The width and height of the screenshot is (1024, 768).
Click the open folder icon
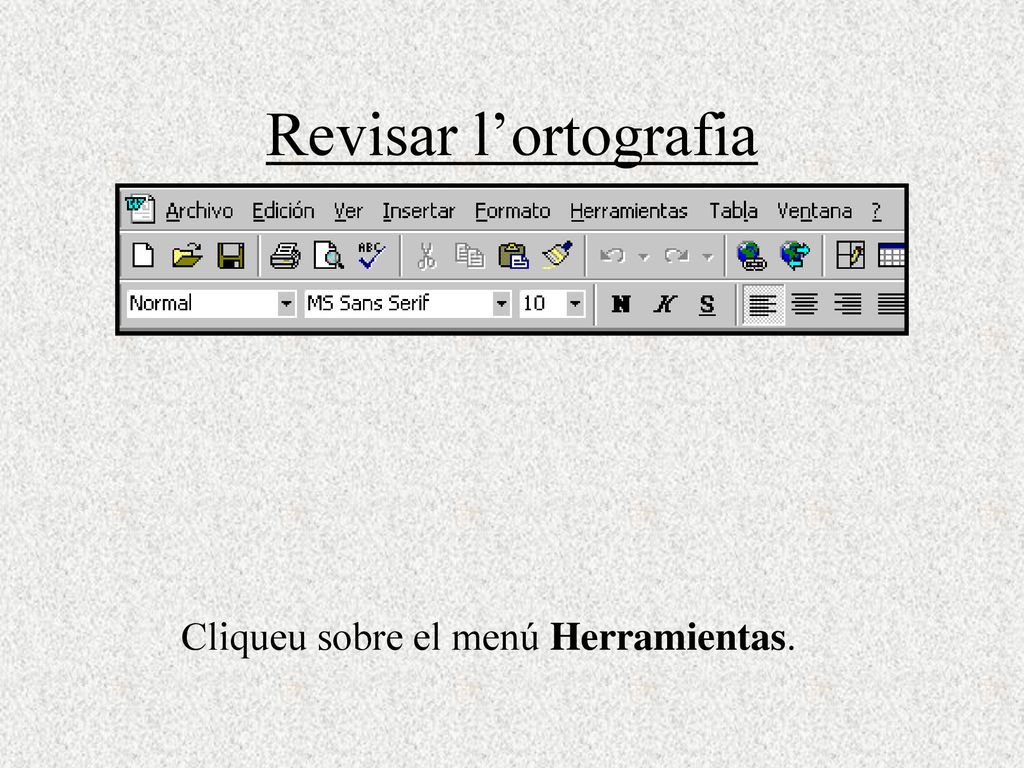coord(187,255)
